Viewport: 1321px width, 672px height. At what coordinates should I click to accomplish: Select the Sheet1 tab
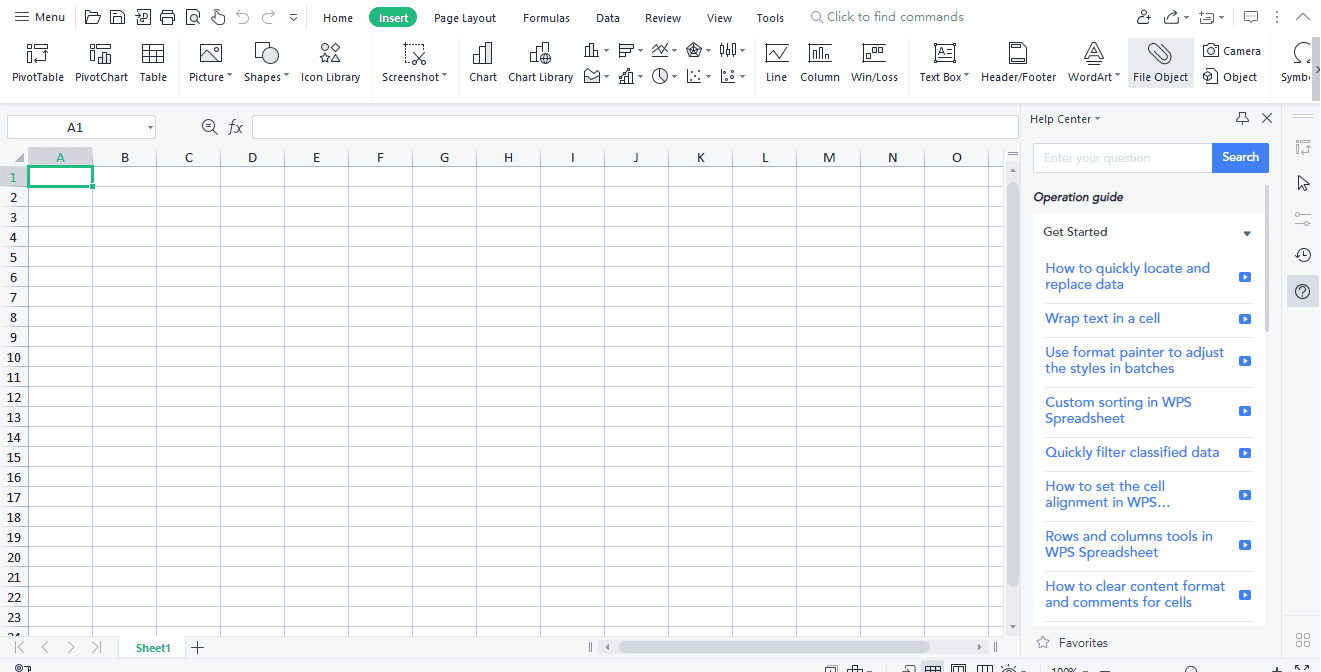[153, 648]
